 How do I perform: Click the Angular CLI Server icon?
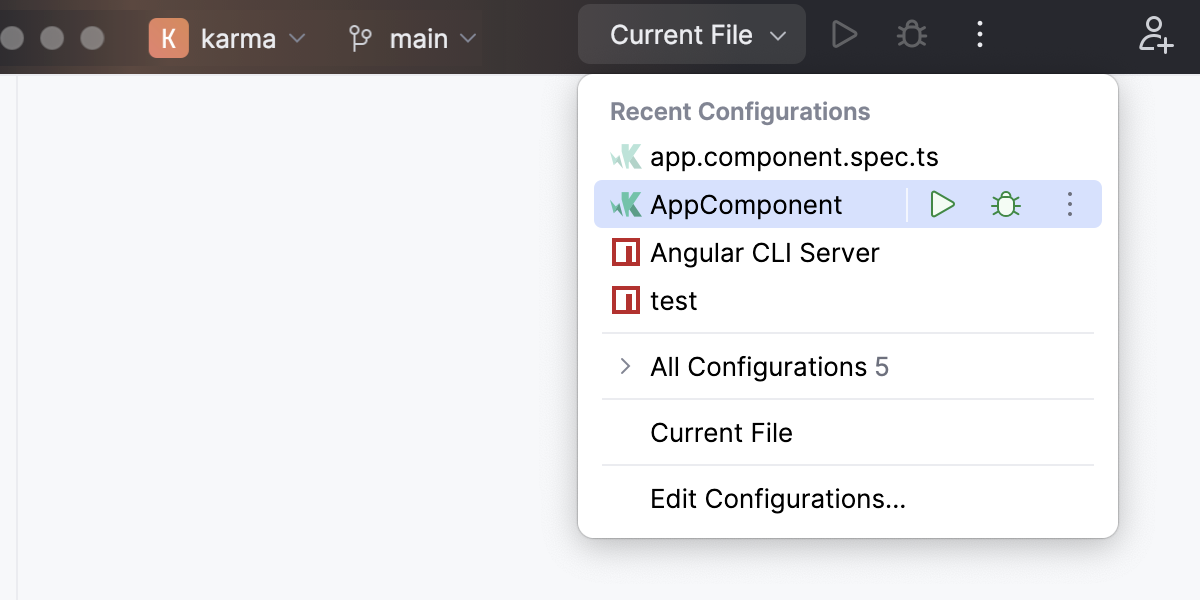tap(624, 252)
